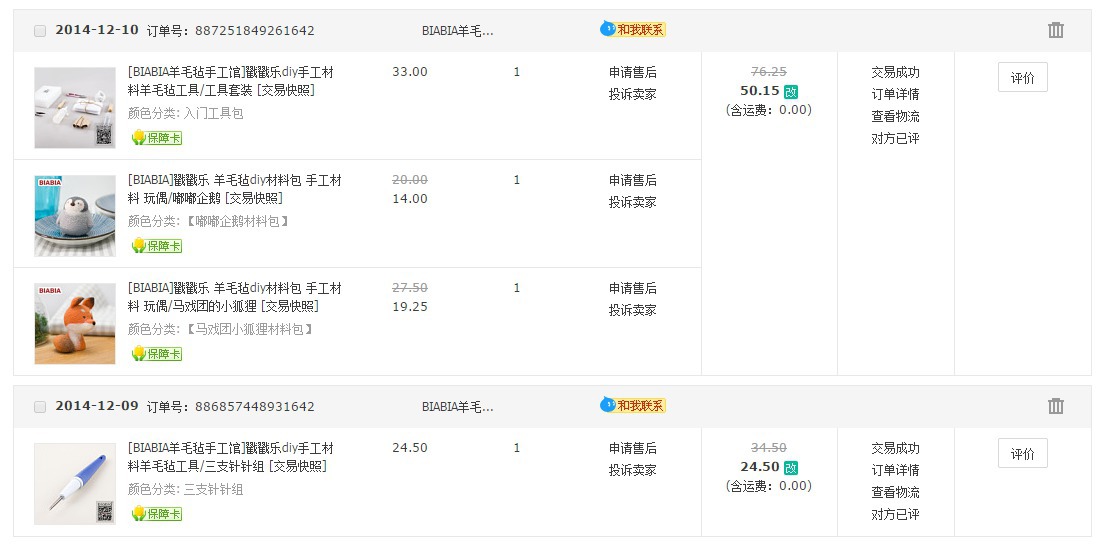Open the fox felt kit thumbnail
The image size is (1097, 545).
75,324
